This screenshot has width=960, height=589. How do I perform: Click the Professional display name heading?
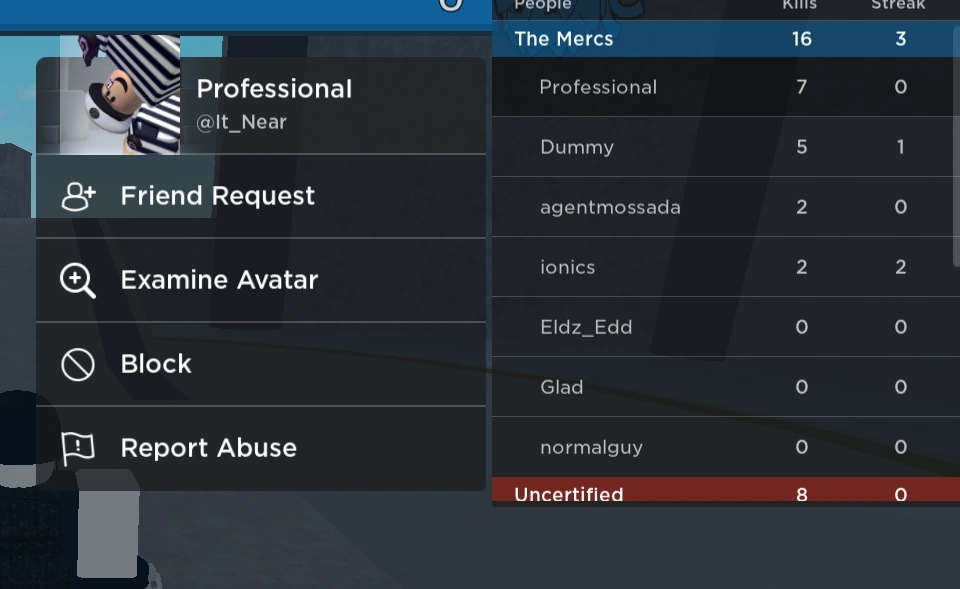274,89
